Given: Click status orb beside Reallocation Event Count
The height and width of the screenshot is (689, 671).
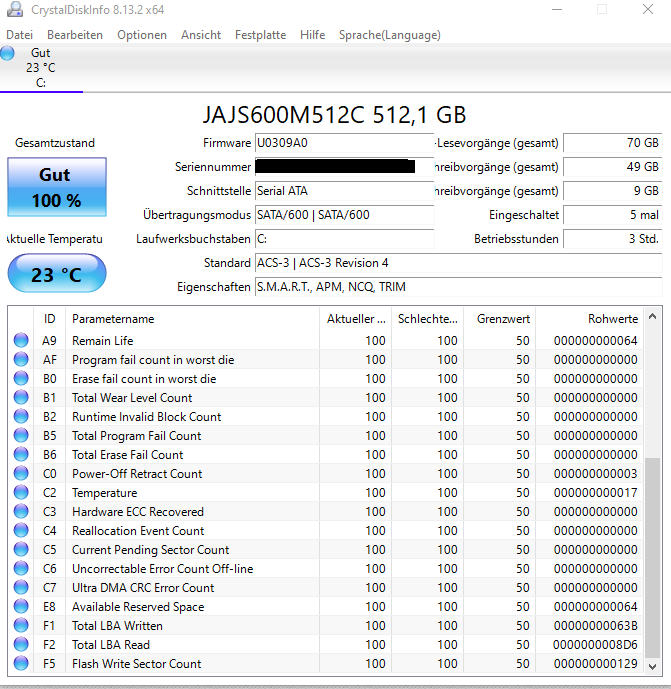Looking at the screenshot, I should (21, 530).
